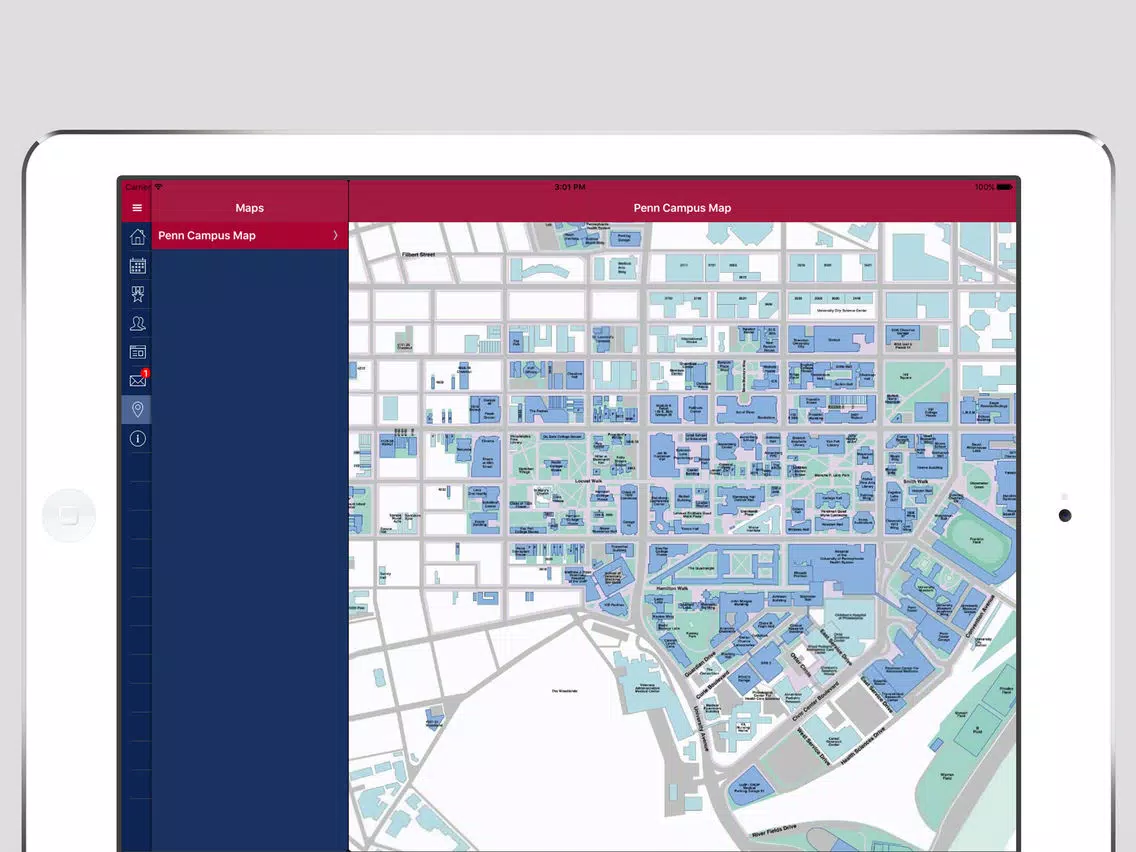Go to the Home section icon
Viewport: 1136px width, 852px height.
pyautogui.click(x=137, y=236)
